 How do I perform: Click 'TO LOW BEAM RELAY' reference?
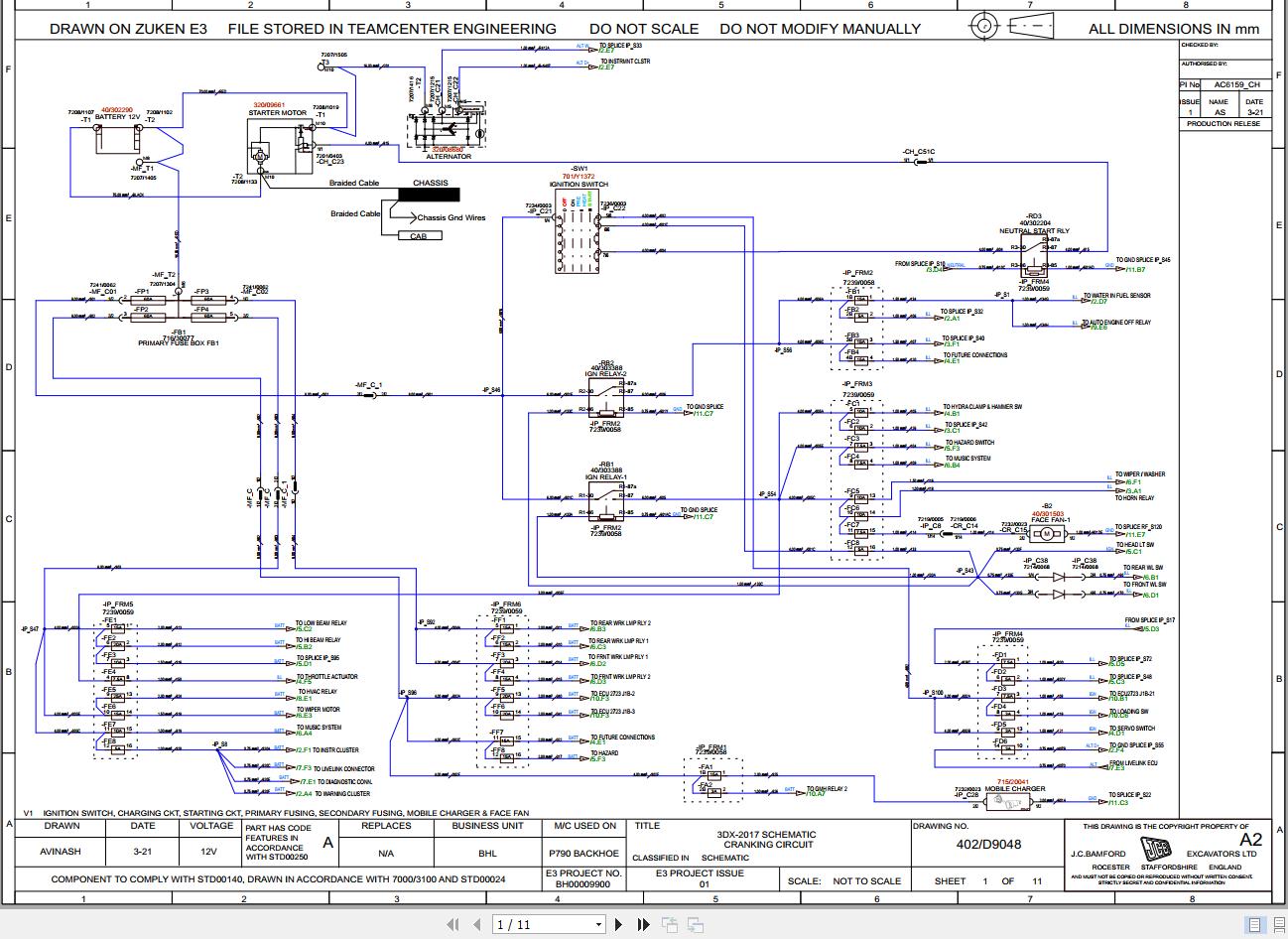click(321, 623)
